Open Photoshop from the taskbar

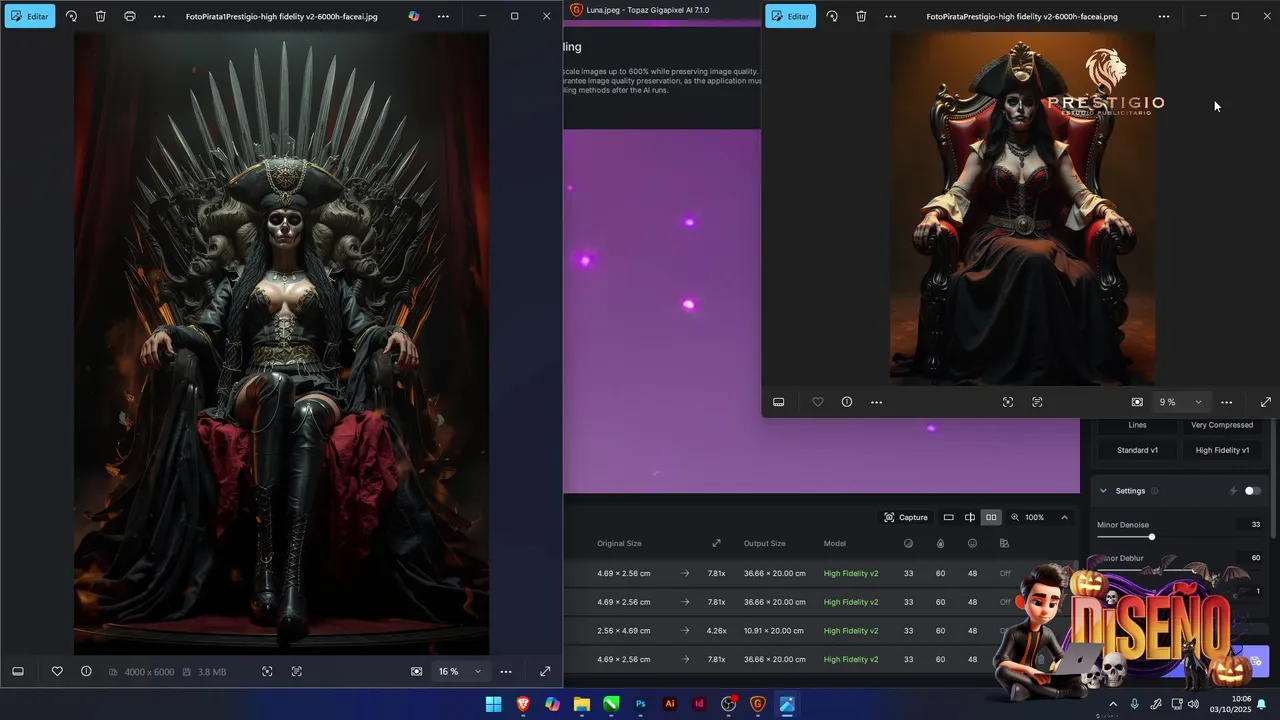(x=641, y=704)
